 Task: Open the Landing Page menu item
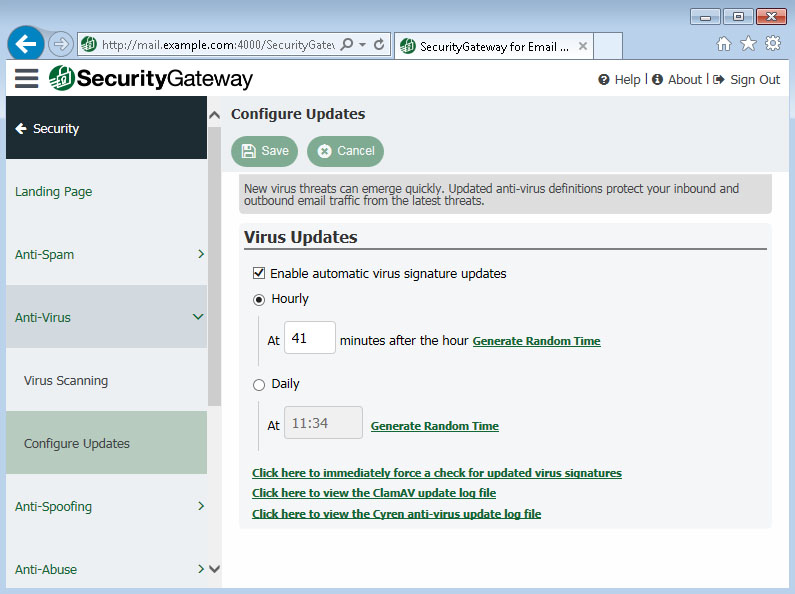point(106,192)
